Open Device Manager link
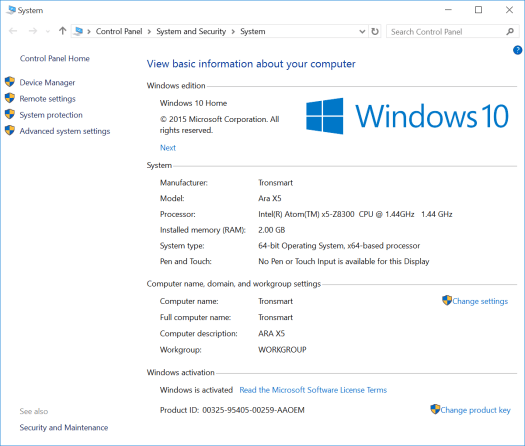The height and width of the screenshot is (446, 525). [47, 83]
